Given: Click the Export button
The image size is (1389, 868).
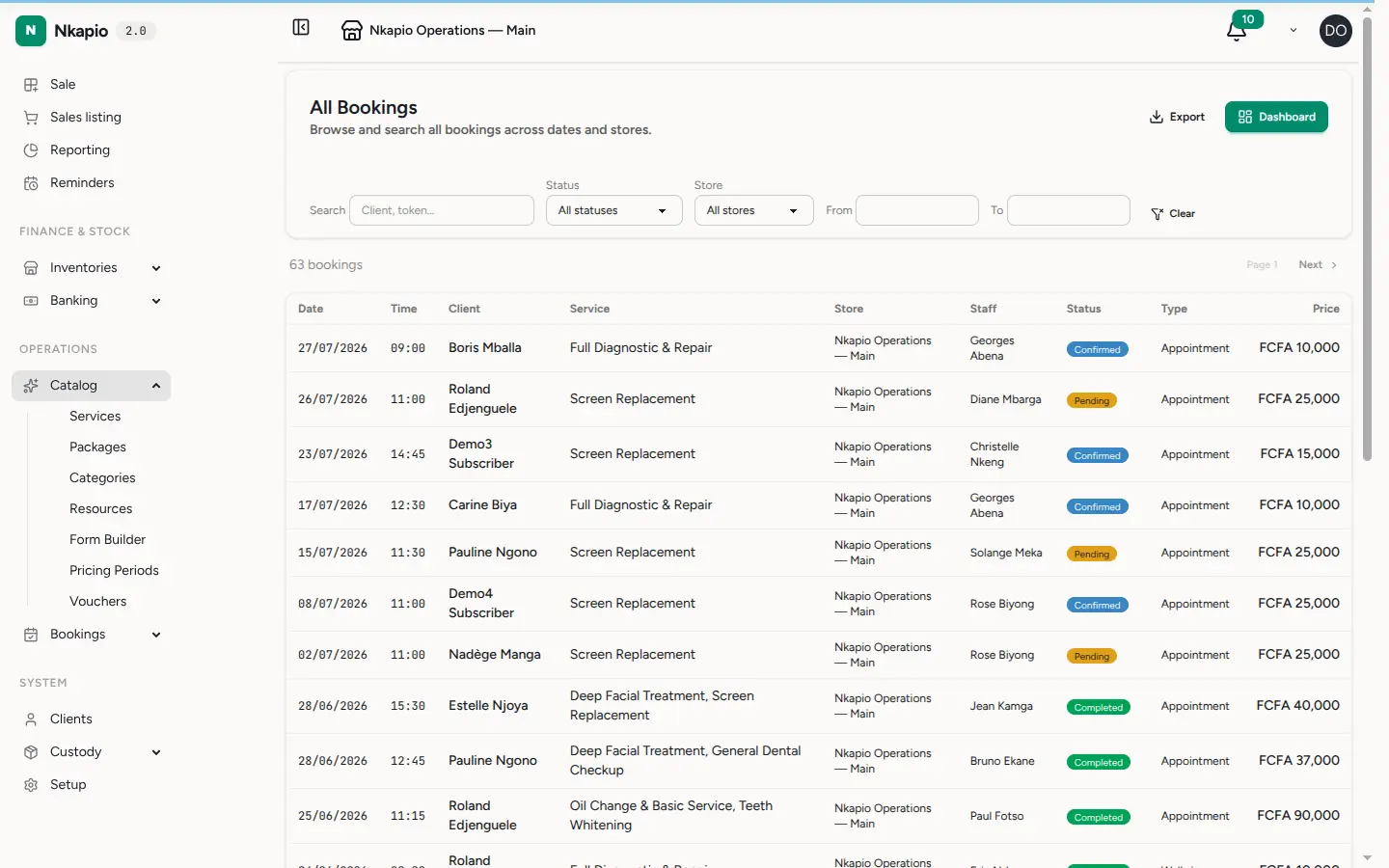Looking at the screenshot, I should (x=1177, y=117).
